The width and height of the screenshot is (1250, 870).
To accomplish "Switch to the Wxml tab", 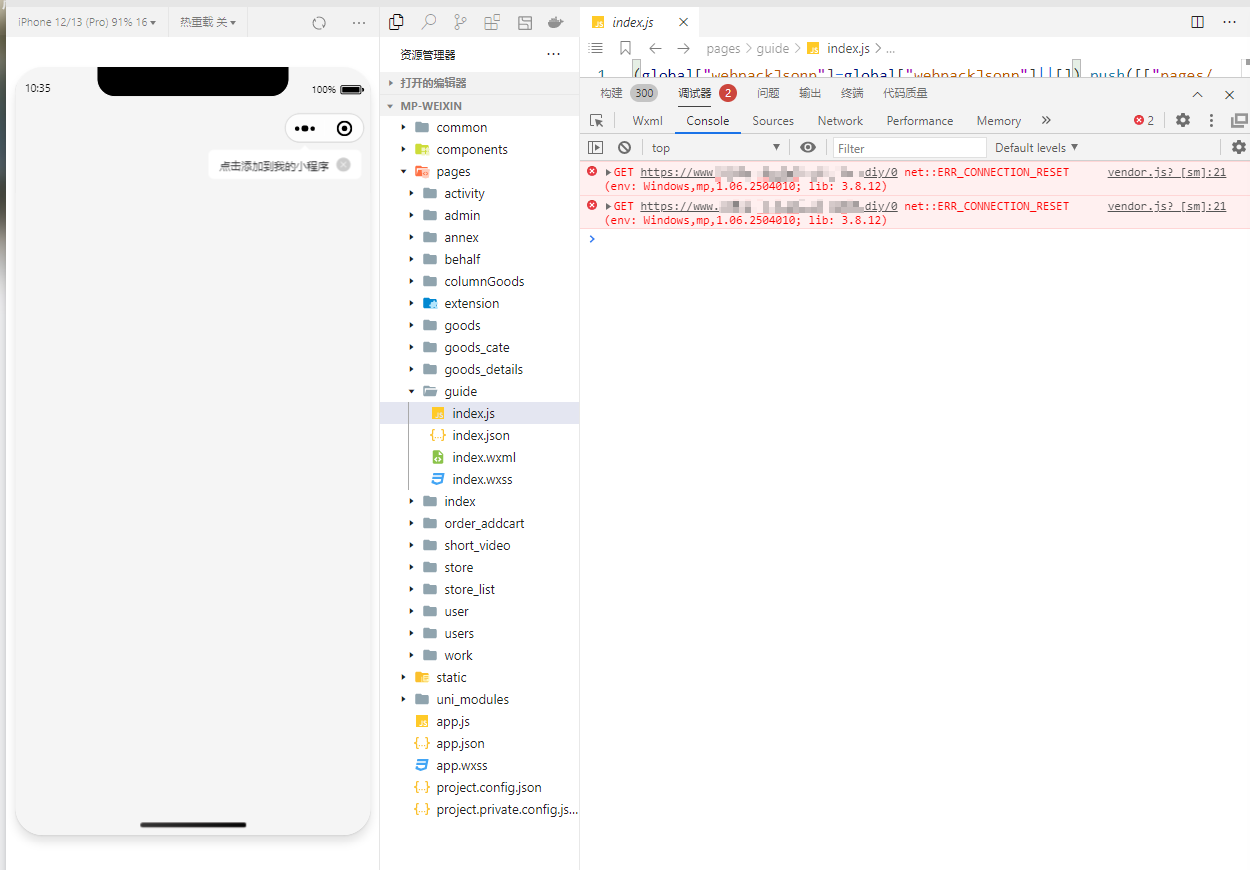I will pos(647,120).
